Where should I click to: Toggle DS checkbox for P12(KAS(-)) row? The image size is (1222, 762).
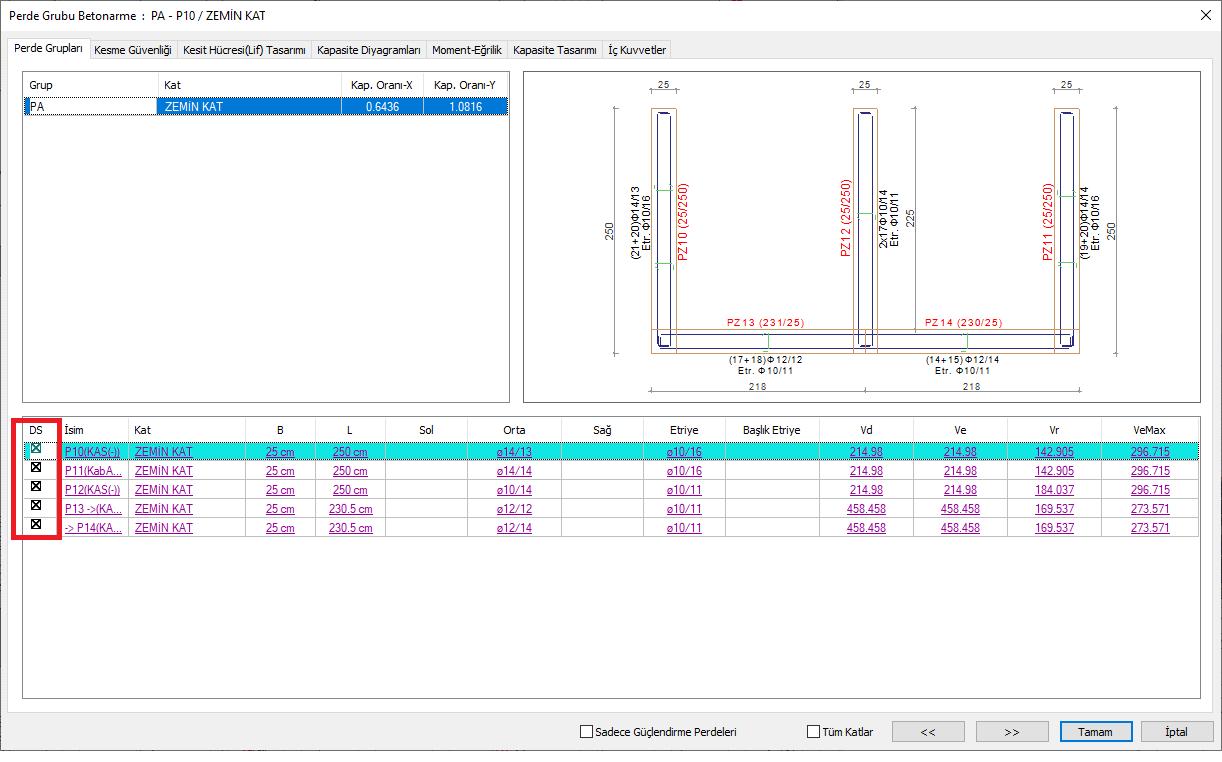(x=36, y=486)
